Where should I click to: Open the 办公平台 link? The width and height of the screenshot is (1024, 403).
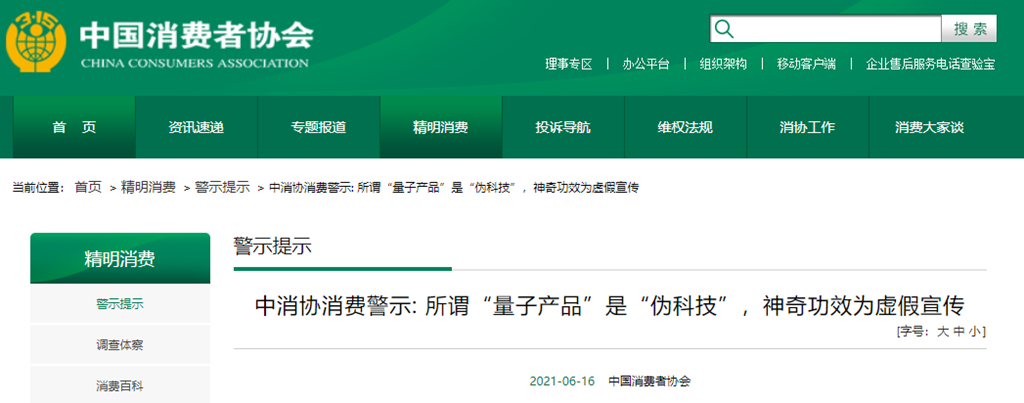tap(645, 64)
